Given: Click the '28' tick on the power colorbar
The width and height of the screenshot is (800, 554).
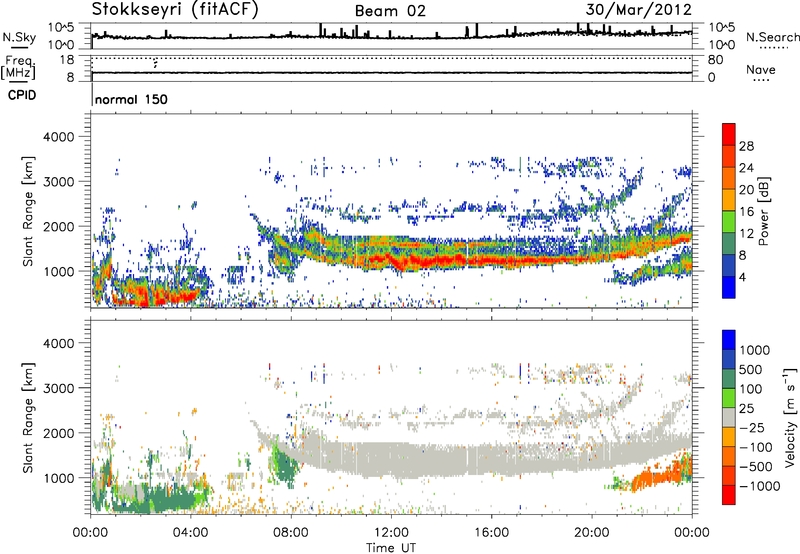Looking at the screenshot, I should [746, 146].
